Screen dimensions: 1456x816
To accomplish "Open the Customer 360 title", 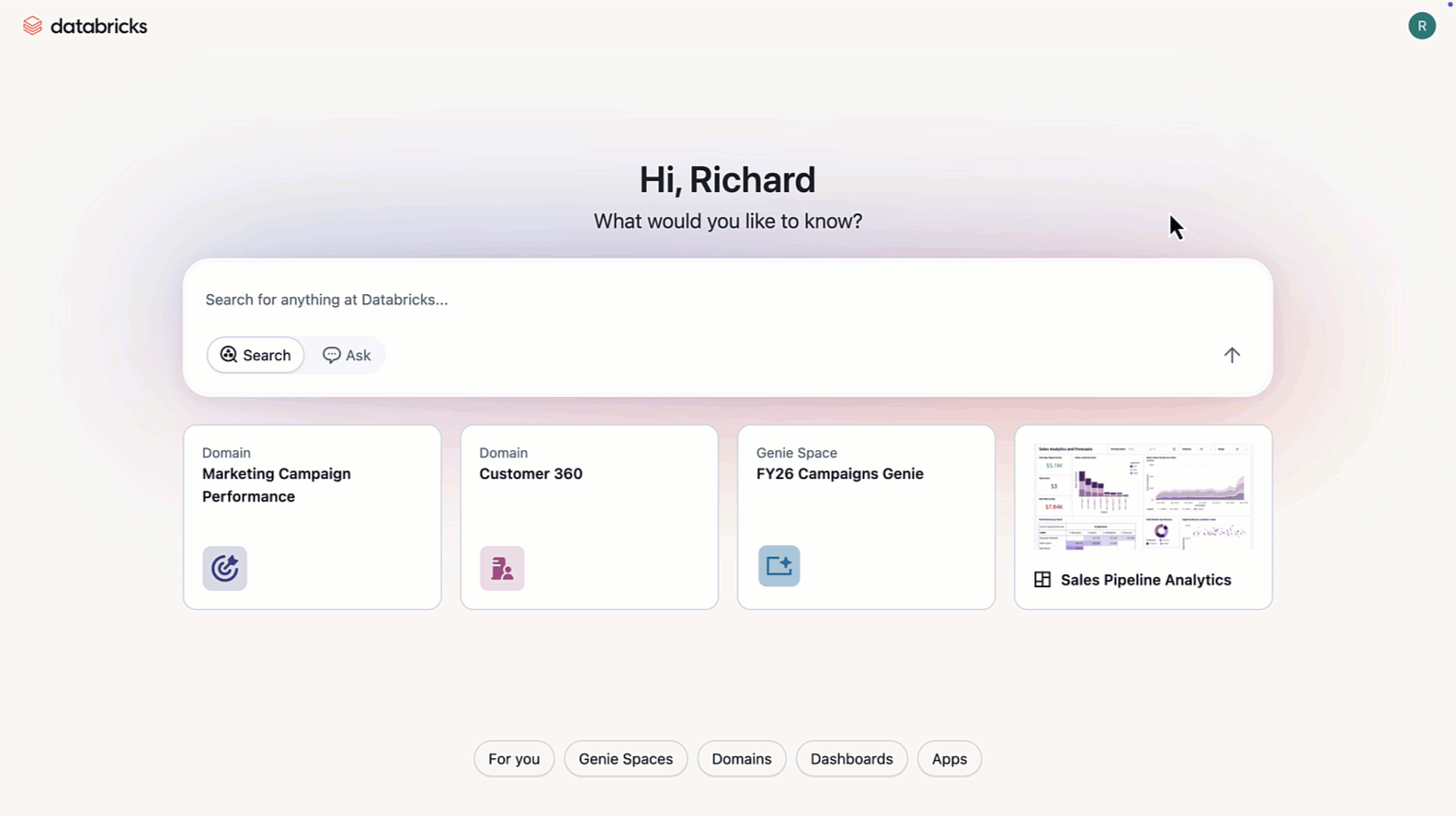I will pos(530,474).
